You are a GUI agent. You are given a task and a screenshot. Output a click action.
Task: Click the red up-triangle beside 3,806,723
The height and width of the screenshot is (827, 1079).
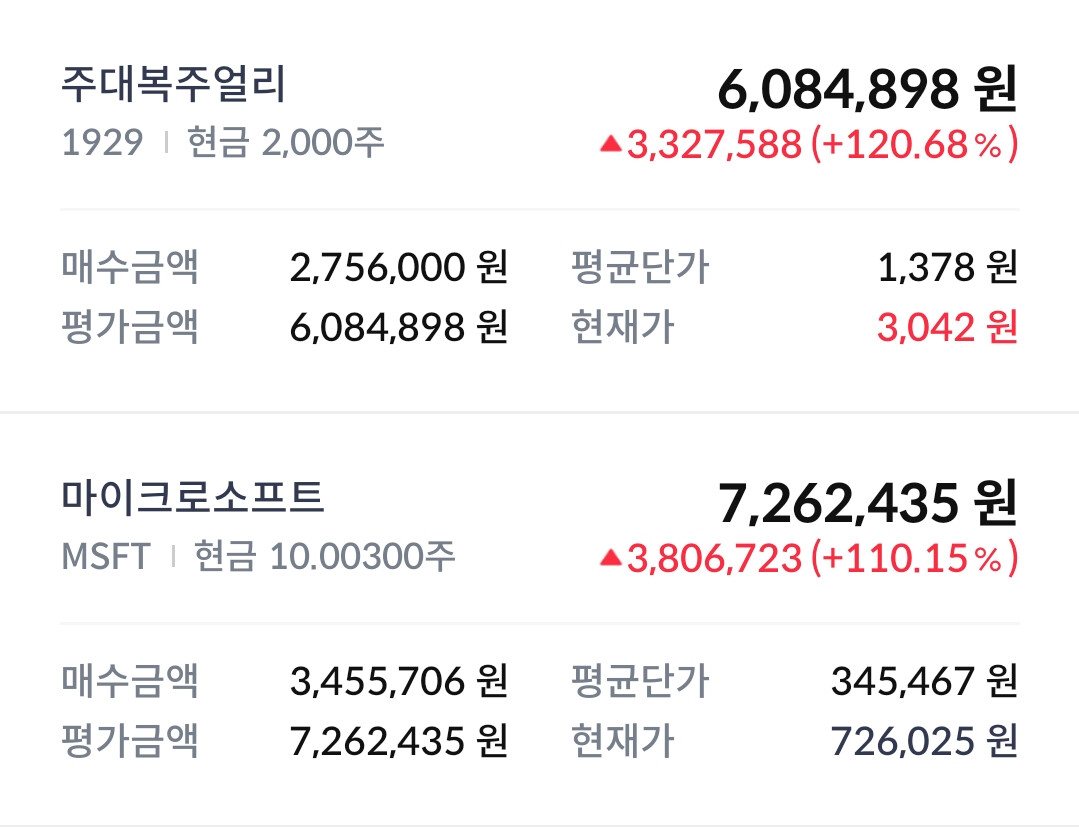(x=611, y=559)
